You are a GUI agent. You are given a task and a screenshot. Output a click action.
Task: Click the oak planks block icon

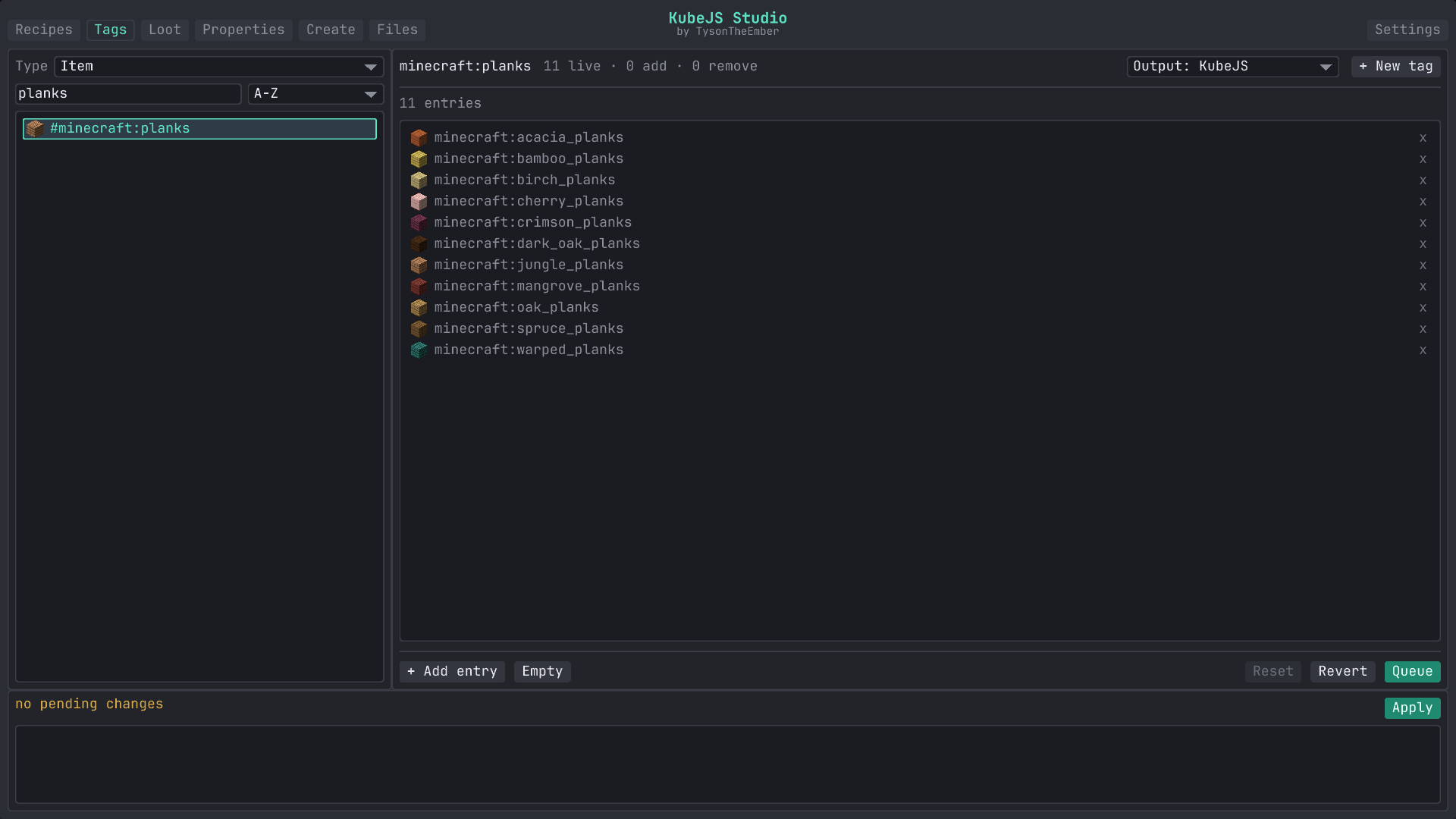[x=419, y=307]
